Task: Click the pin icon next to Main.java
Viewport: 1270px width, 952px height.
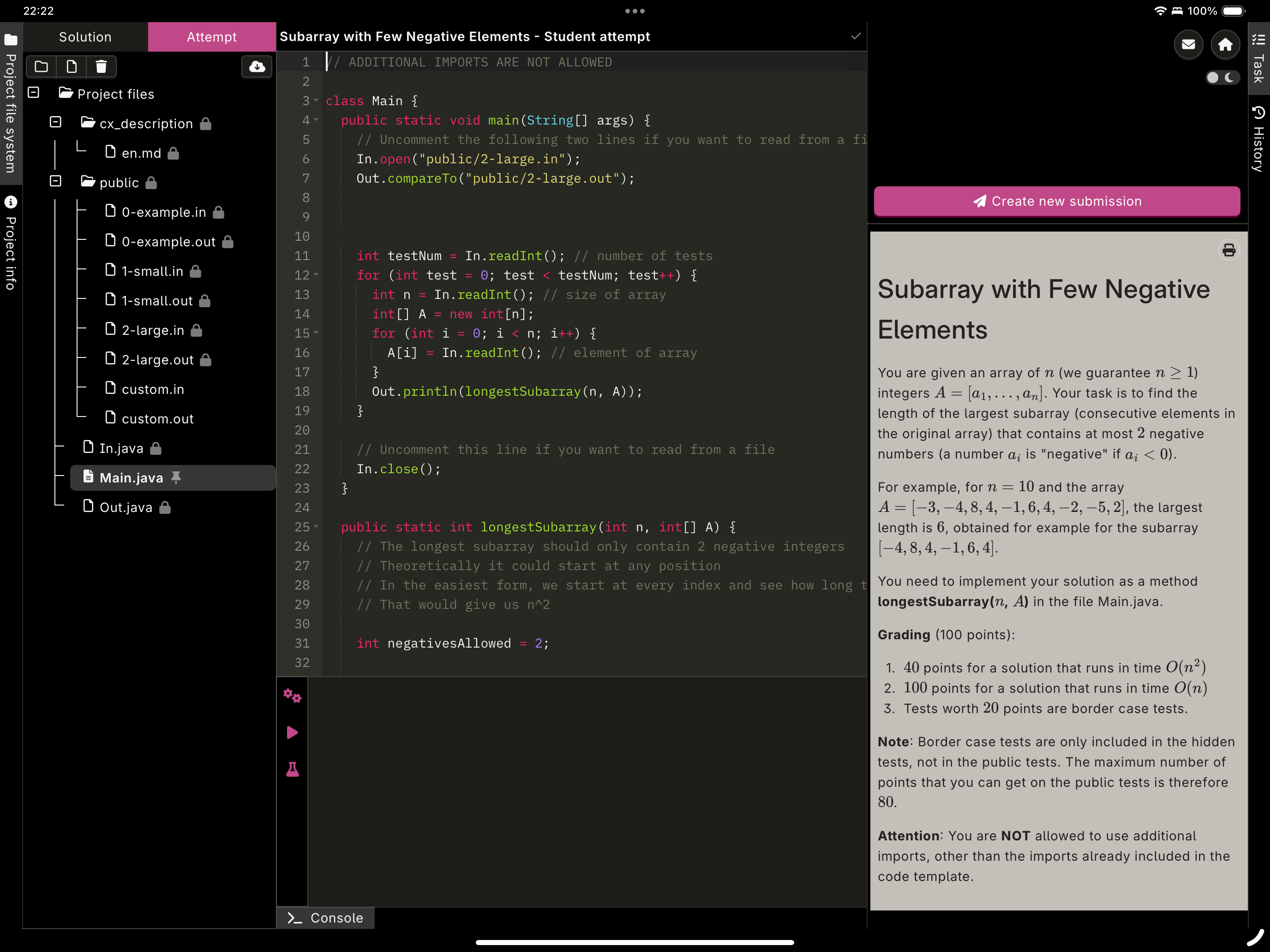Action: pos(176,477)
